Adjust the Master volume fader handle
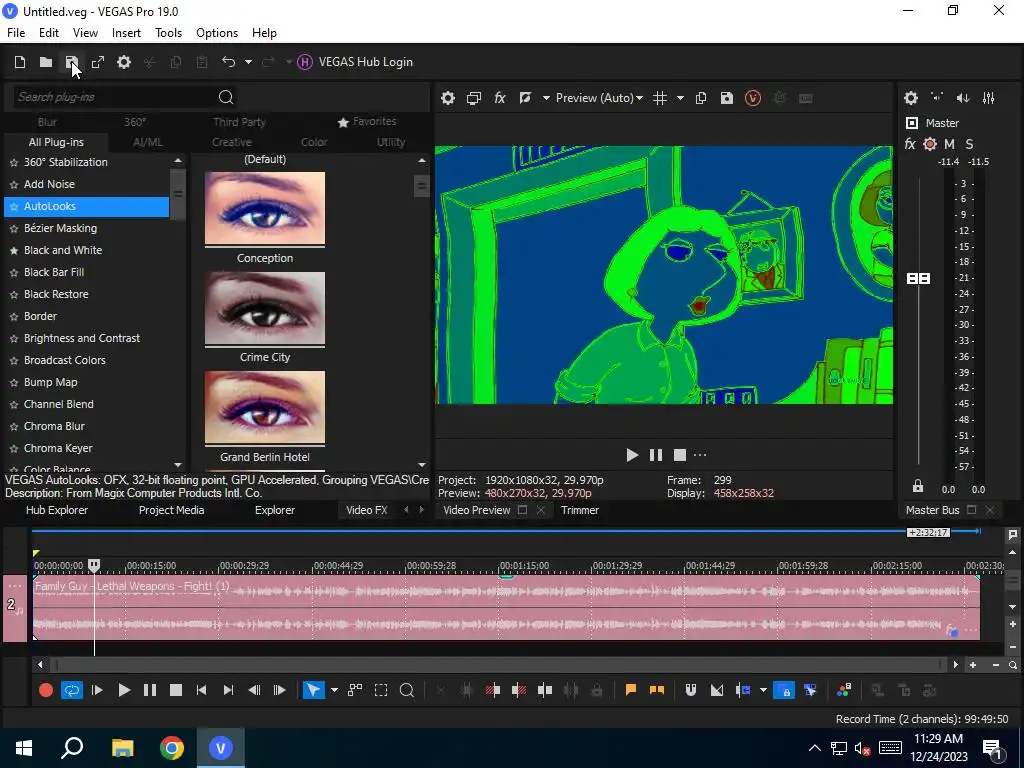Viewport: 1024px width, 768px height. tap(918, 279)
